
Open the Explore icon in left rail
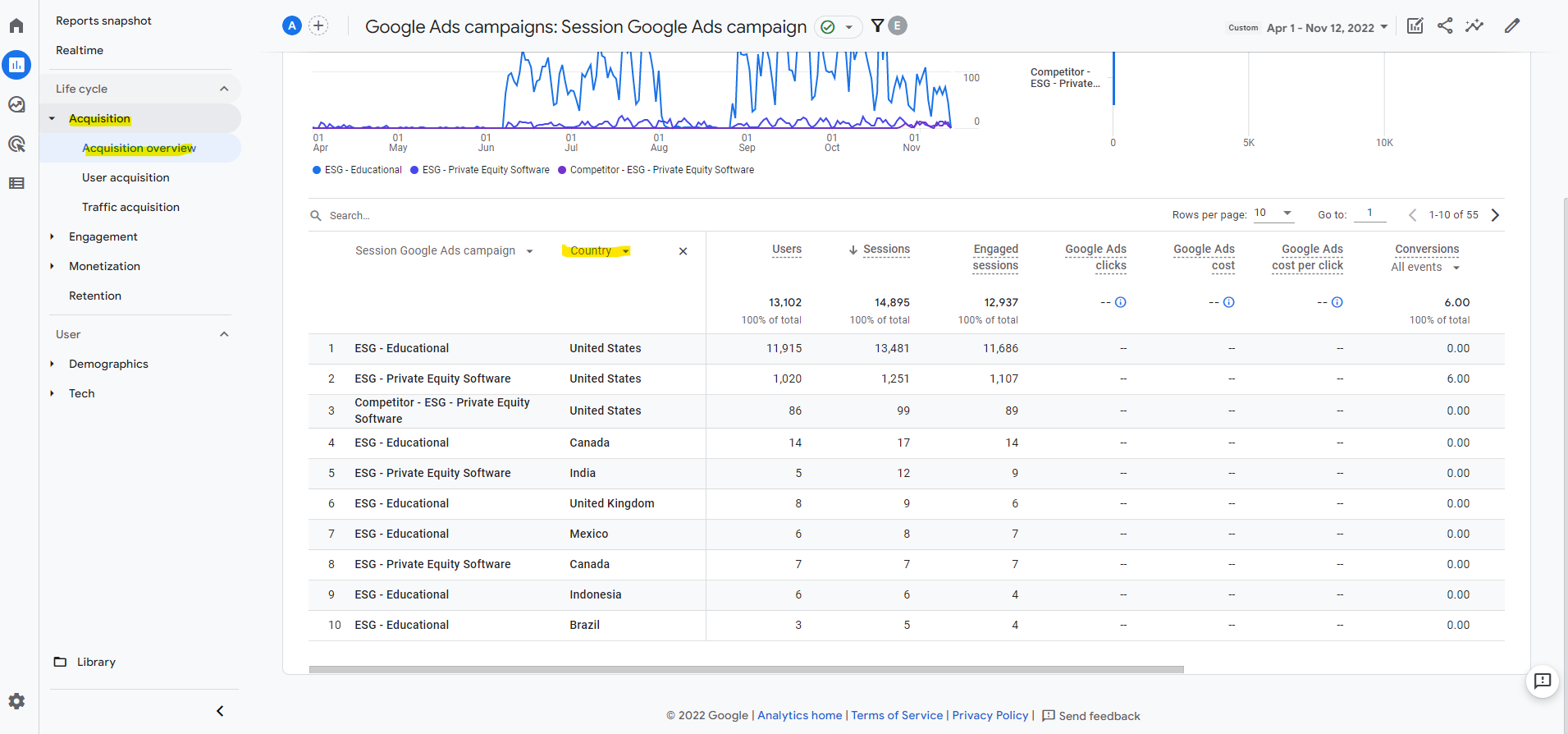point(16,104)
